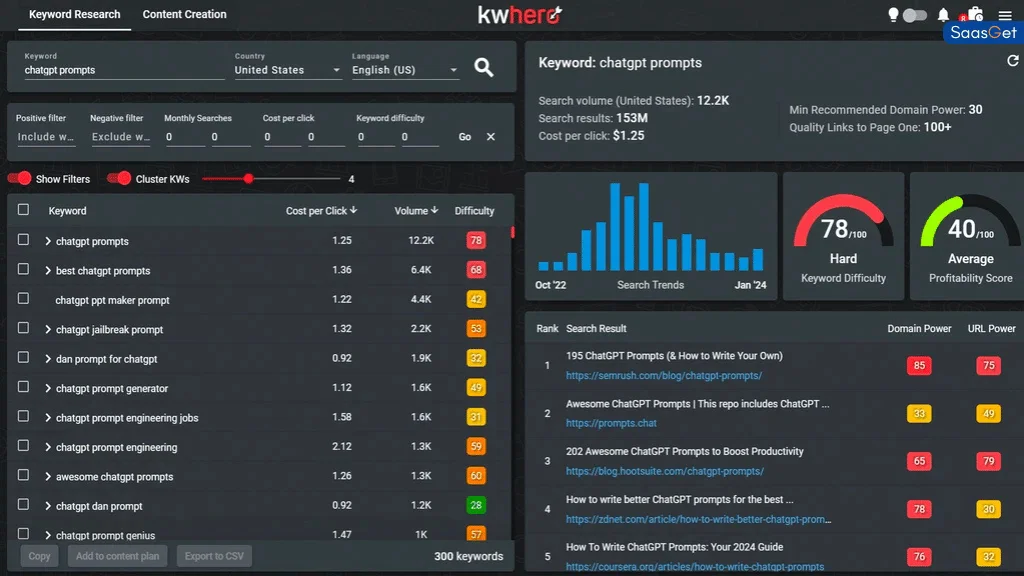This screenshot has height=576, width=1024.
Task: Click the bag icon with red badge
Action: 975,14
